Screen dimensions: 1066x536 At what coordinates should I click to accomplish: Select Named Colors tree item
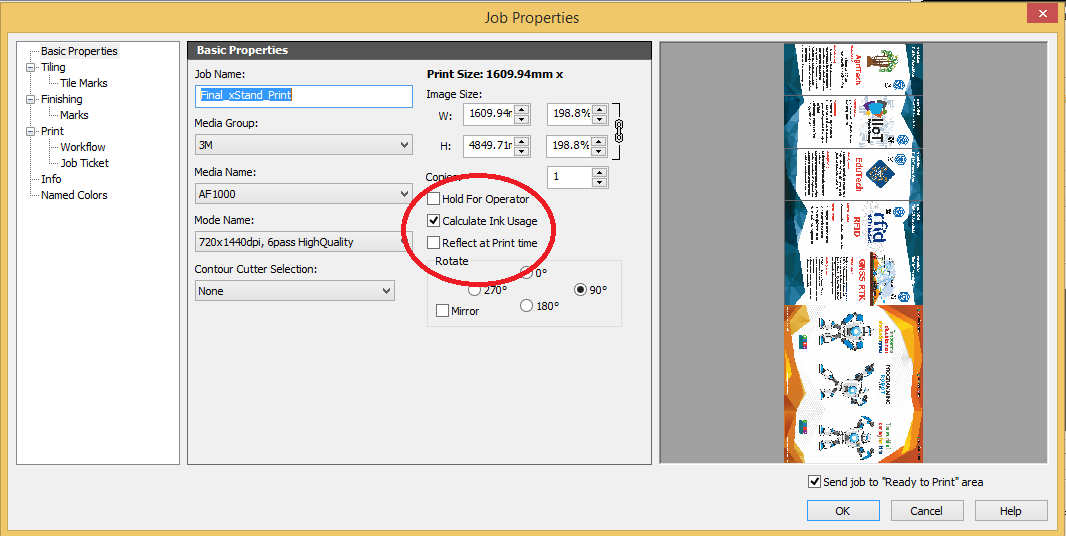74,195
